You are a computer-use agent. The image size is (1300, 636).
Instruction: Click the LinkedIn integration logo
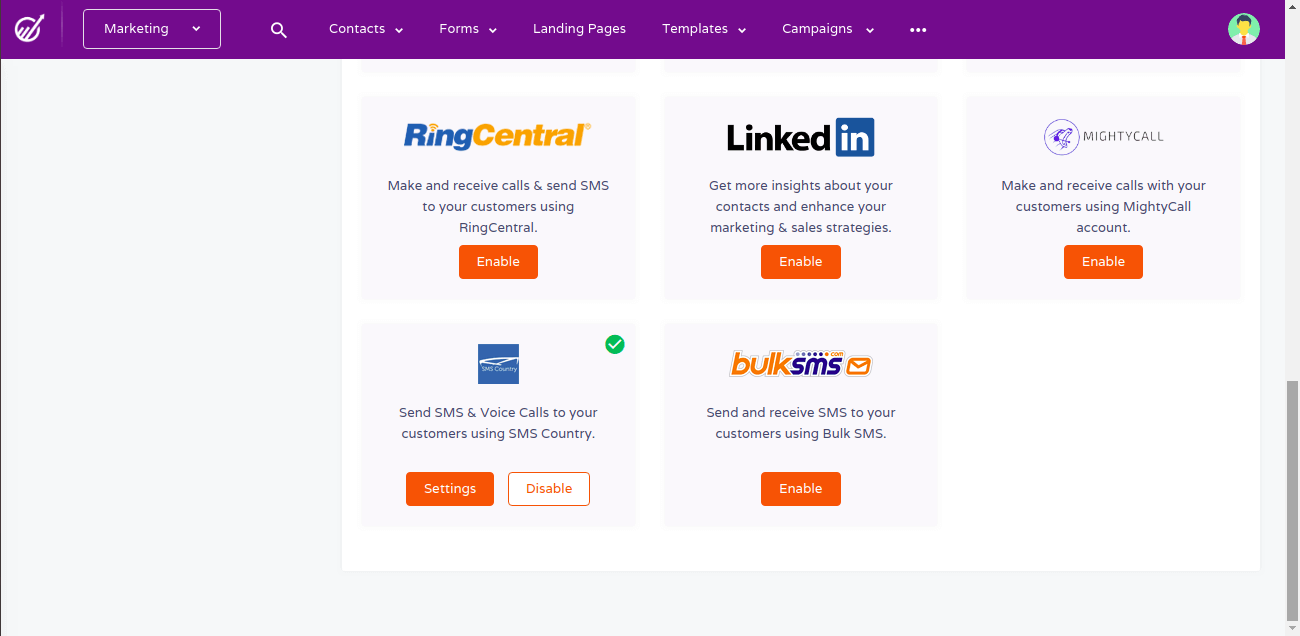(800, 137)
